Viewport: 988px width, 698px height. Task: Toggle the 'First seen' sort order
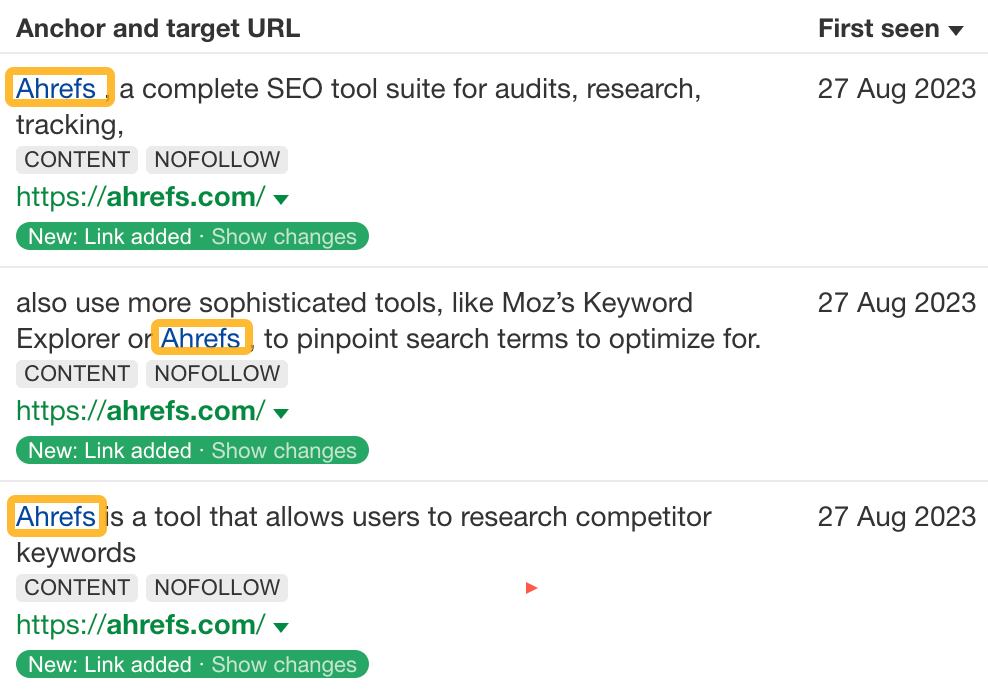954,29
